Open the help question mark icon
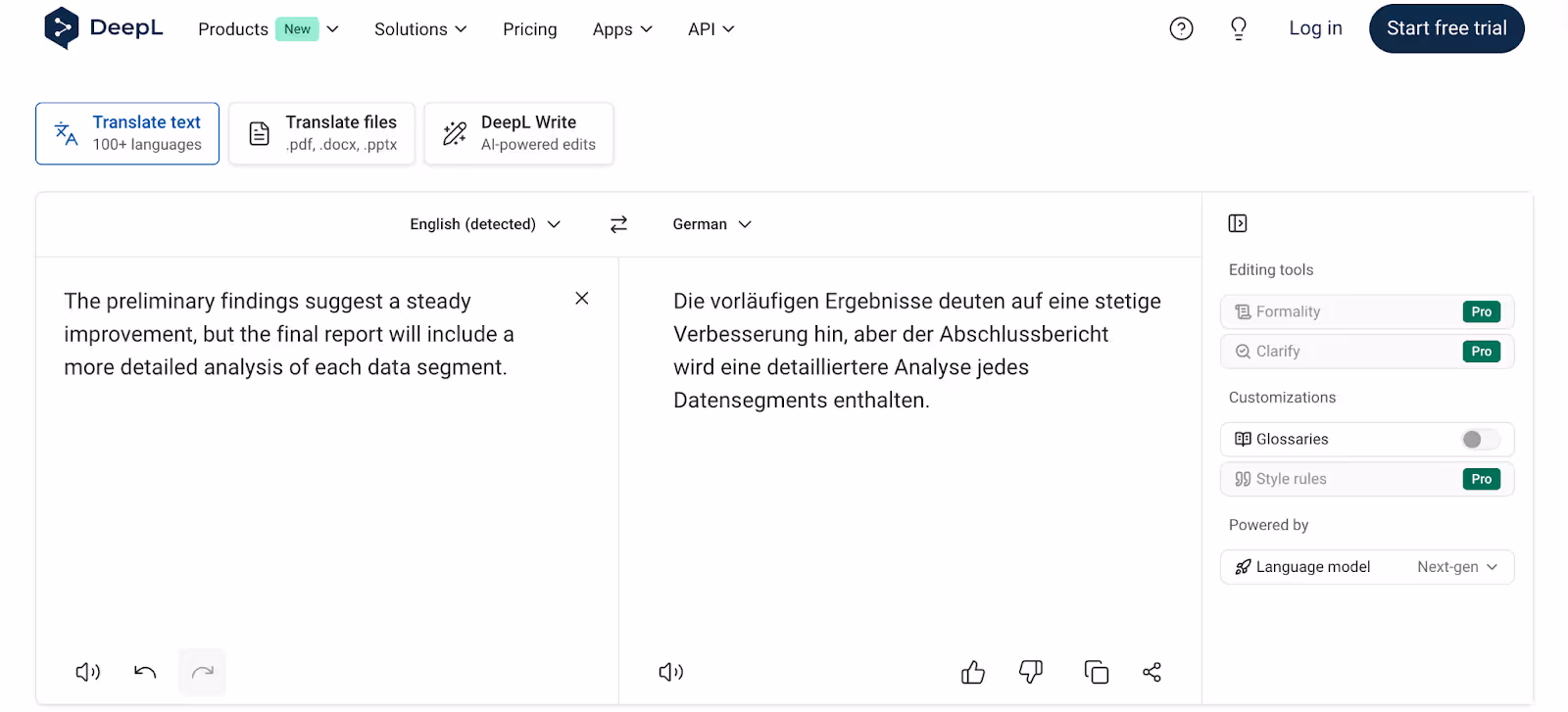Image resolution: width=1568 pixels, height=712 pixels. (1181, 29)
